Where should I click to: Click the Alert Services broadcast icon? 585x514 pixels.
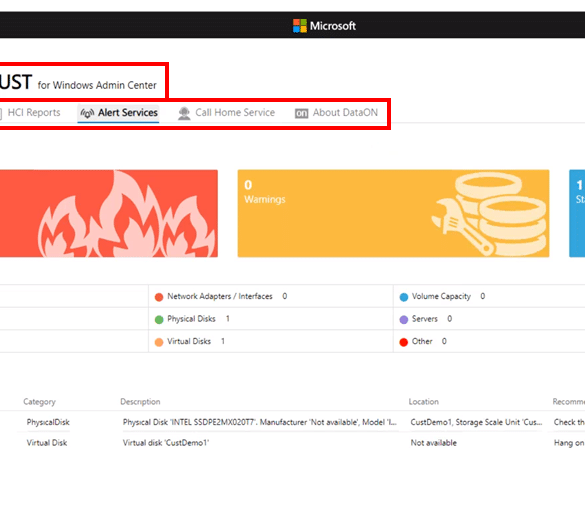(x=87, y=113)
